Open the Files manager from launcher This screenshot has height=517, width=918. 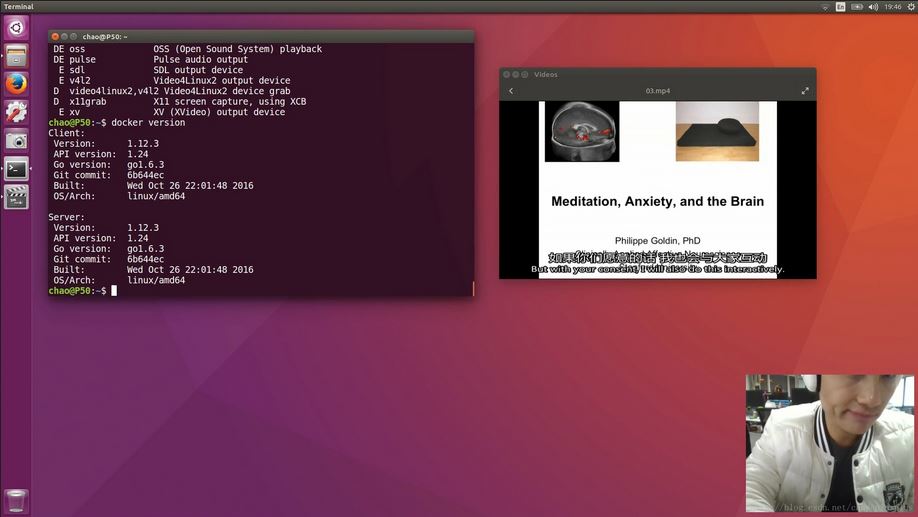(x=16, y=56)
